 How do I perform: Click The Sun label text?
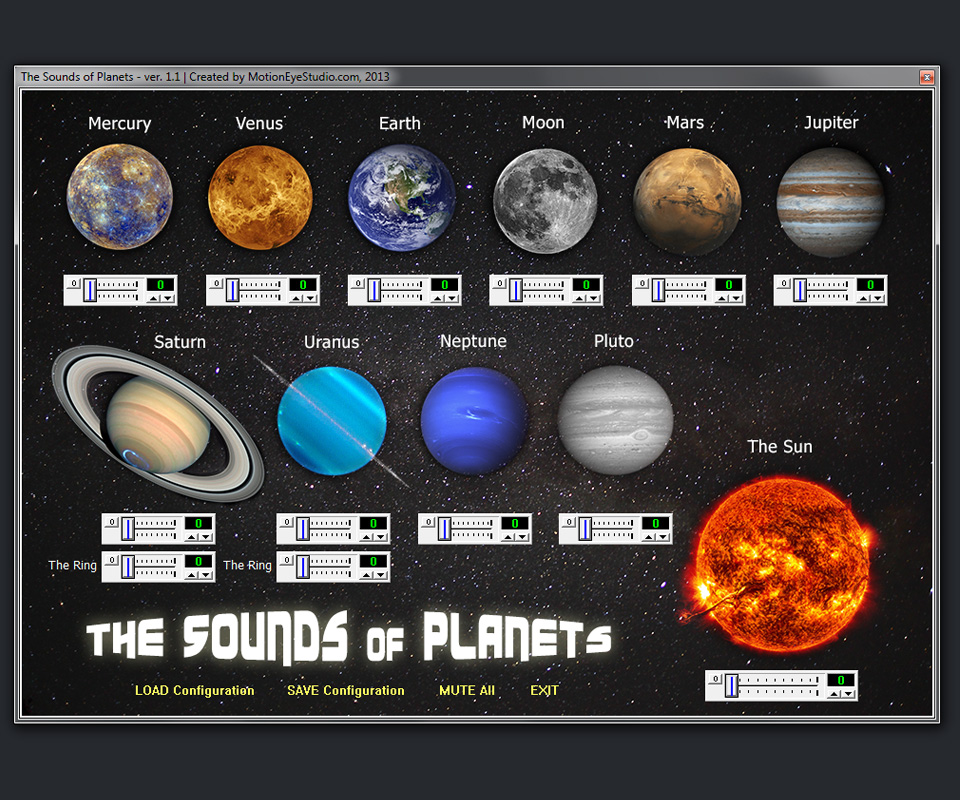point(780,447)
